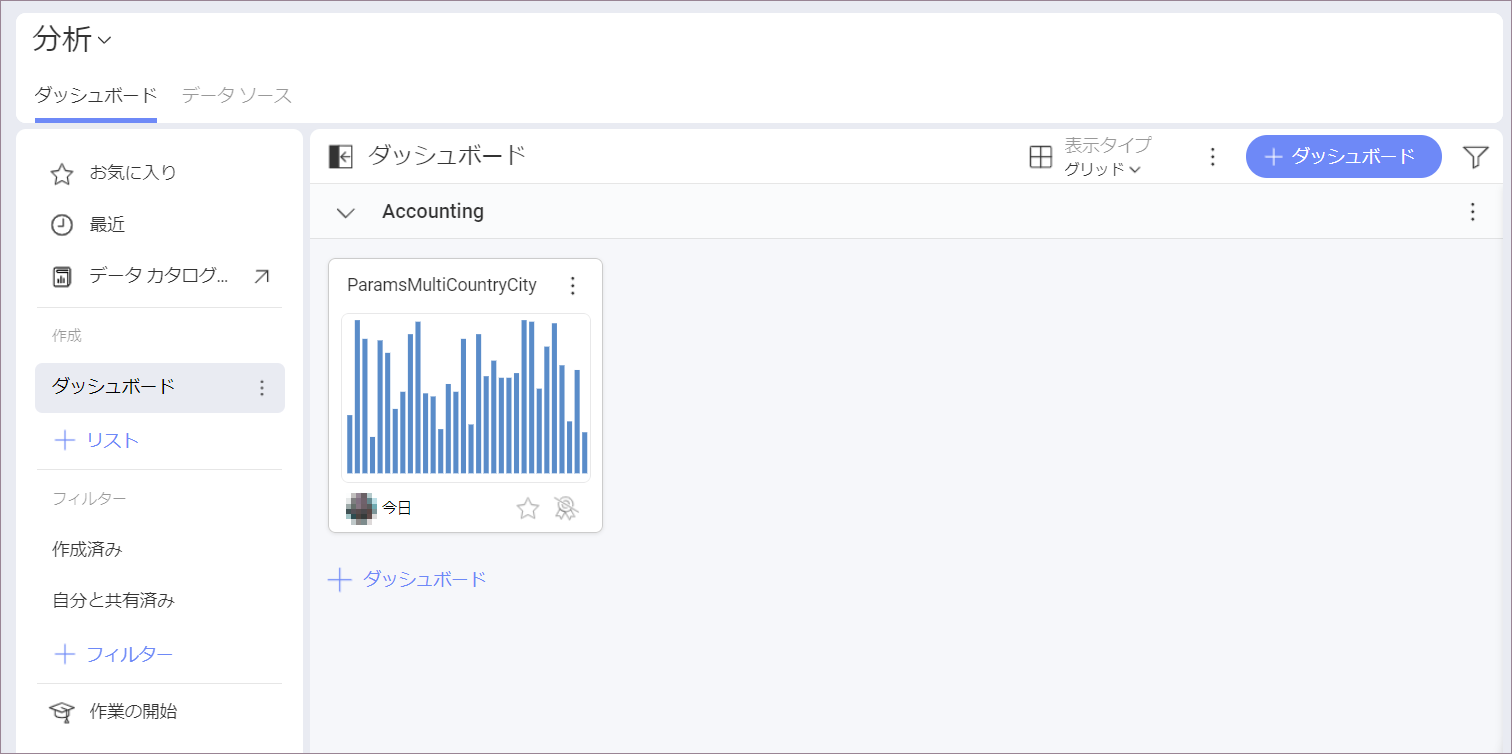Open the filter funnel icon
This screenshot has height=754, width=1512.
click(1475, 156)
